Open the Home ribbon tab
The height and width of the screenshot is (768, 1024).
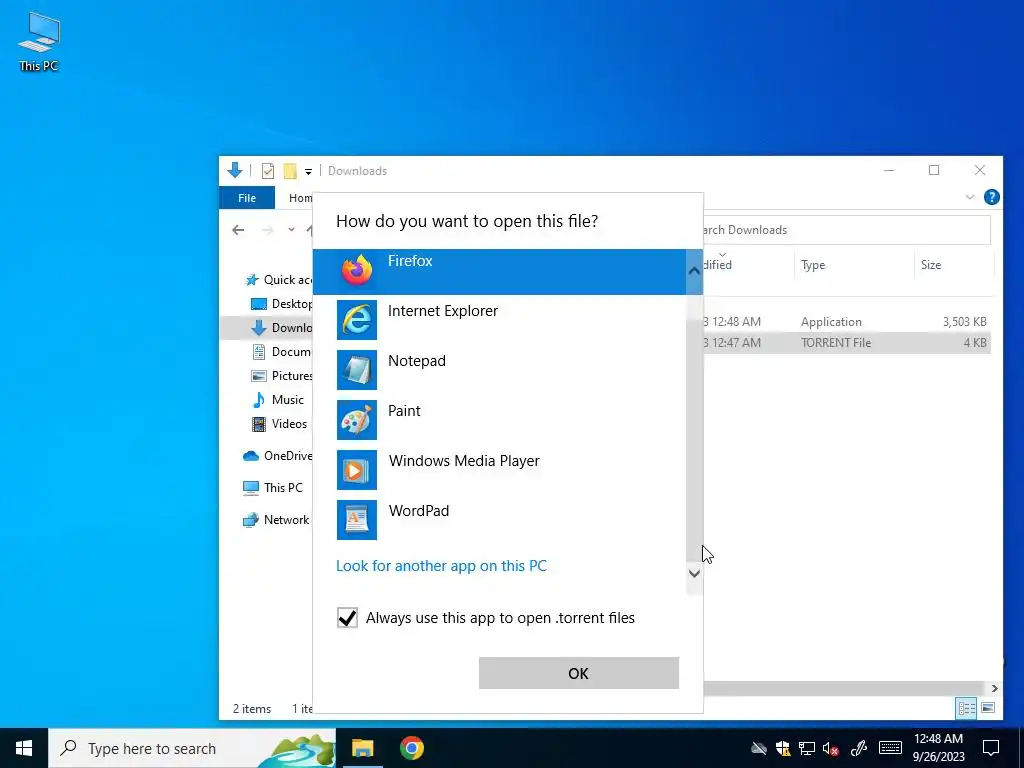pyautogui.click(x=300, y=198)
